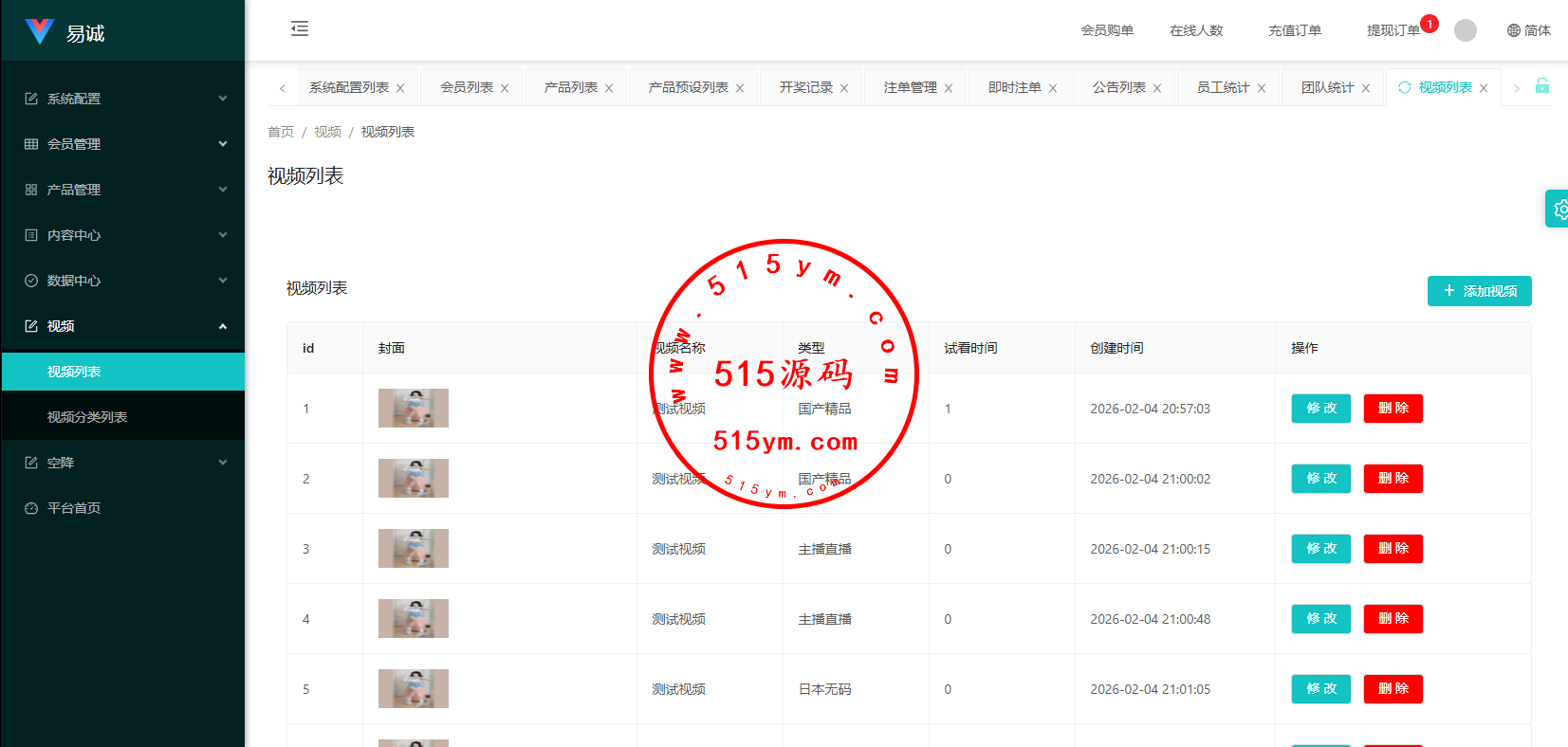The height and width of the screenshot is (747, 1568).
Task: Click 添加视频 button
Action: pyautogui.click(x=1479, y=291)
